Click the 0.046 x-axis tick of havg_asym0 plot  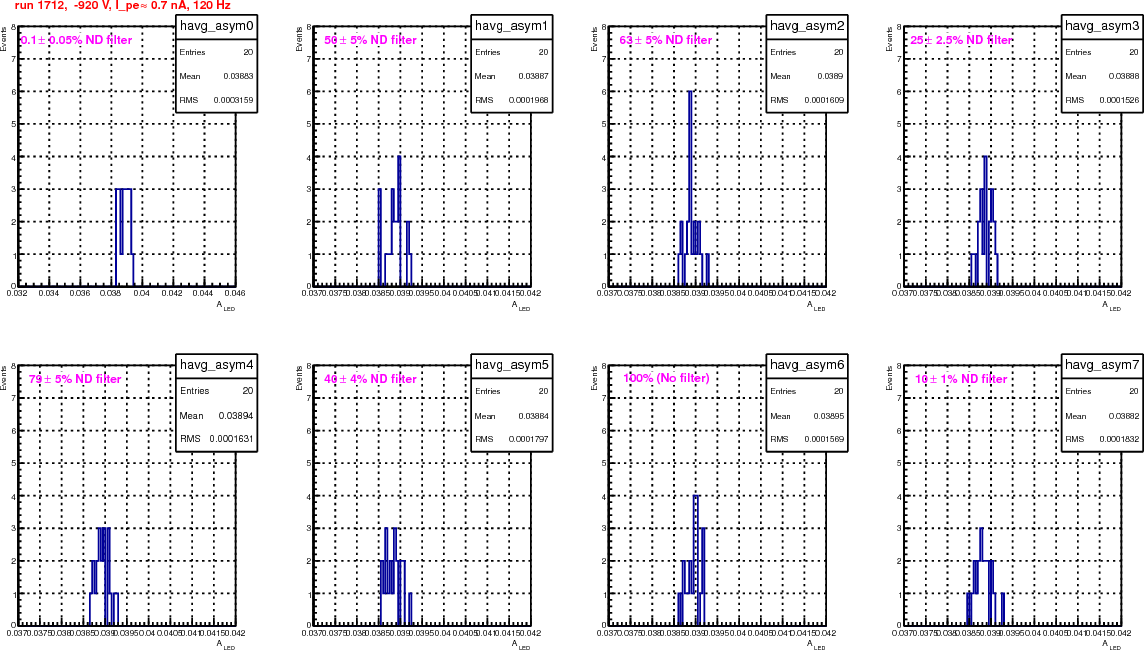click(x=235, y=293)
